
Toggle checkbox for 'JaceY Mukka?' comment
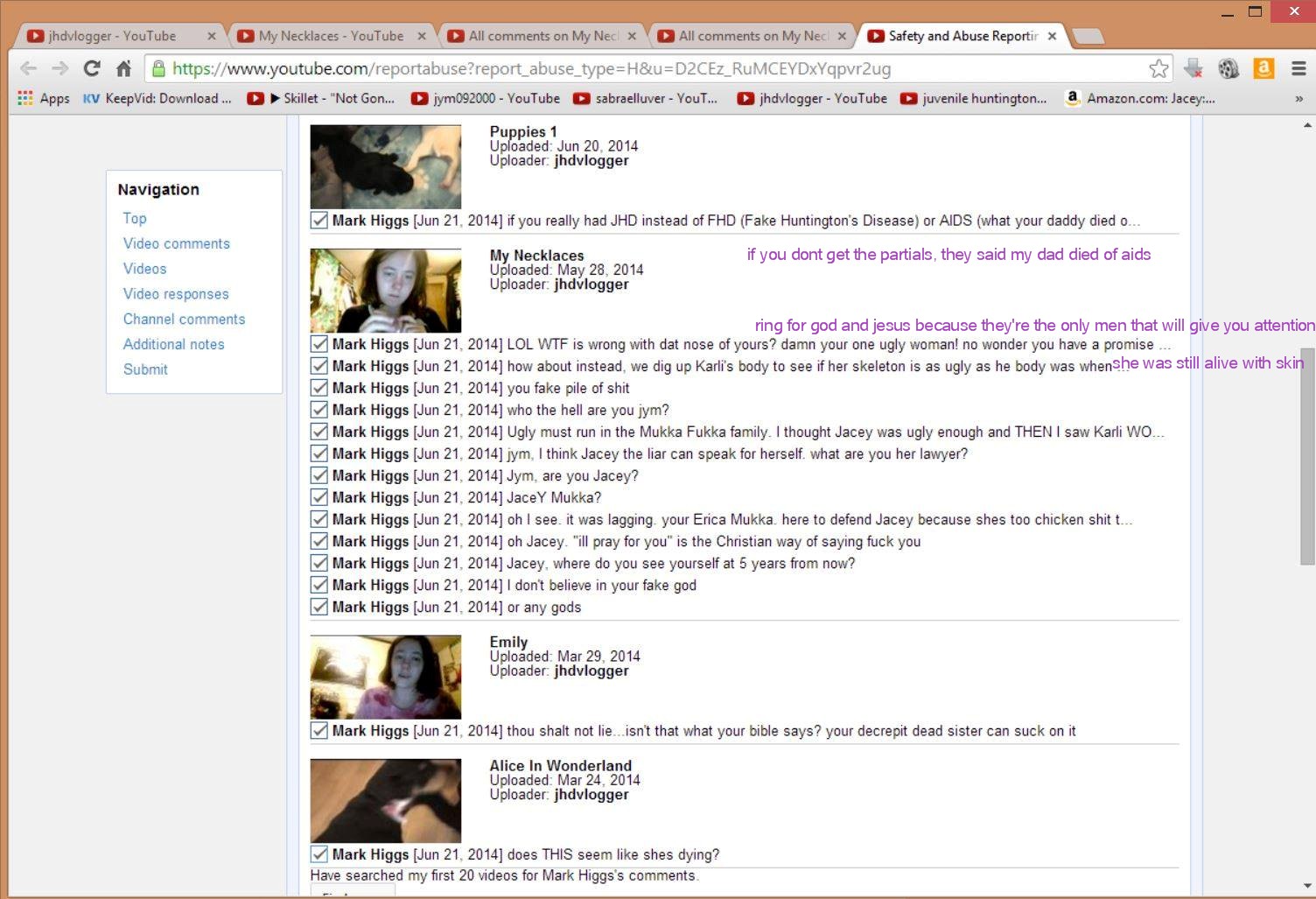[319, 497]
